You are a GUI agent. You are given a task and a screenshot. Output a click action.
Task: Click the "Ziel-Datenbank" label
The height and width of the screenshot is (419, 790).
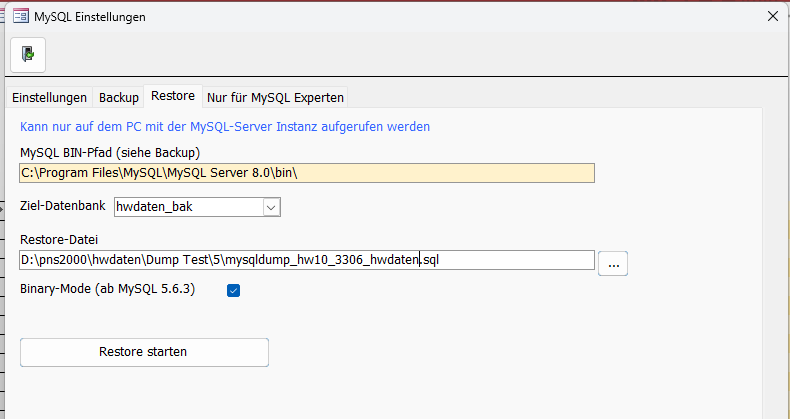coord(63,205)
